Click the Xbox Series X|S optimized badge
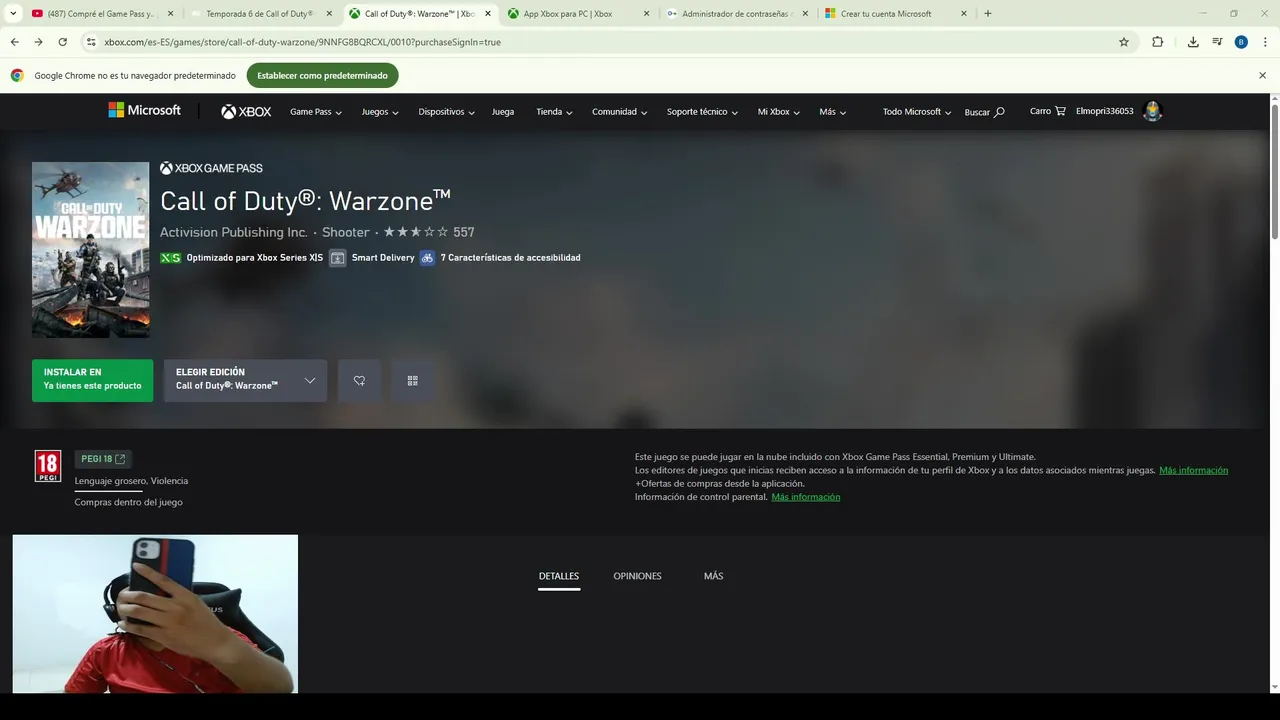Screen dimensions: 1280x720 [171, 258]
